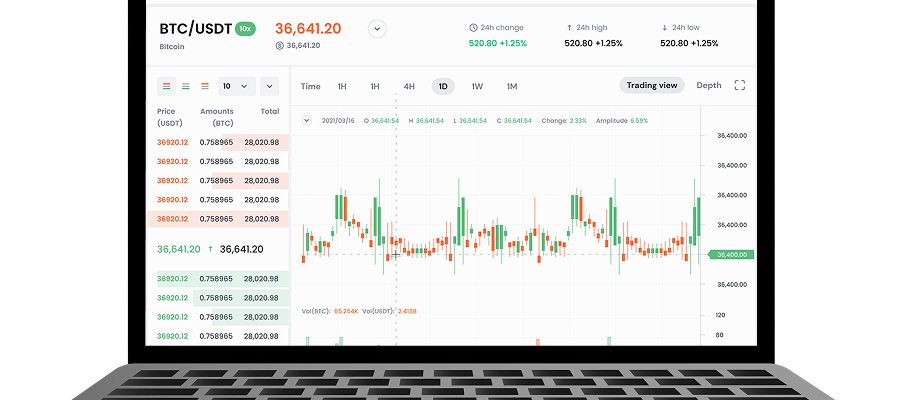918x400 pixels.
Task: Select the 1W timeframe tab
Action: [x=477, y=86]
